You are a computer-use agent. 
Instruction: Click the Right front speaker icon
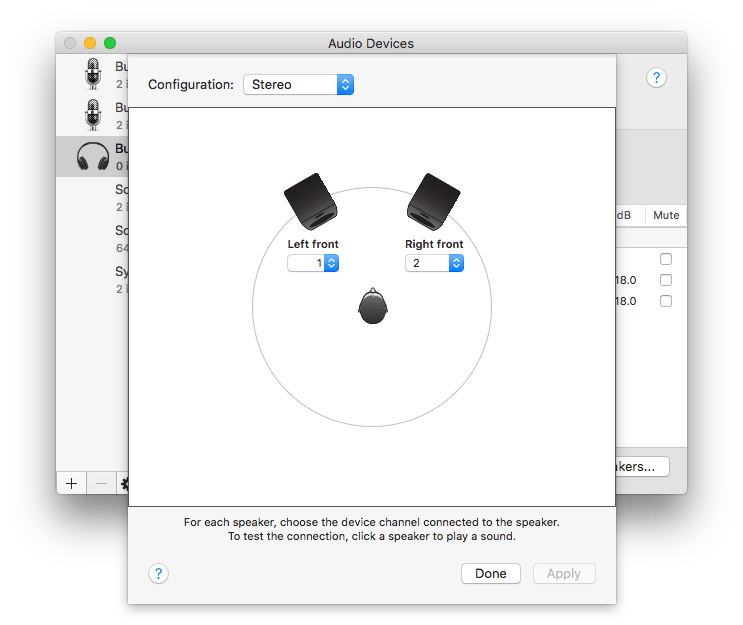[434, 201]
